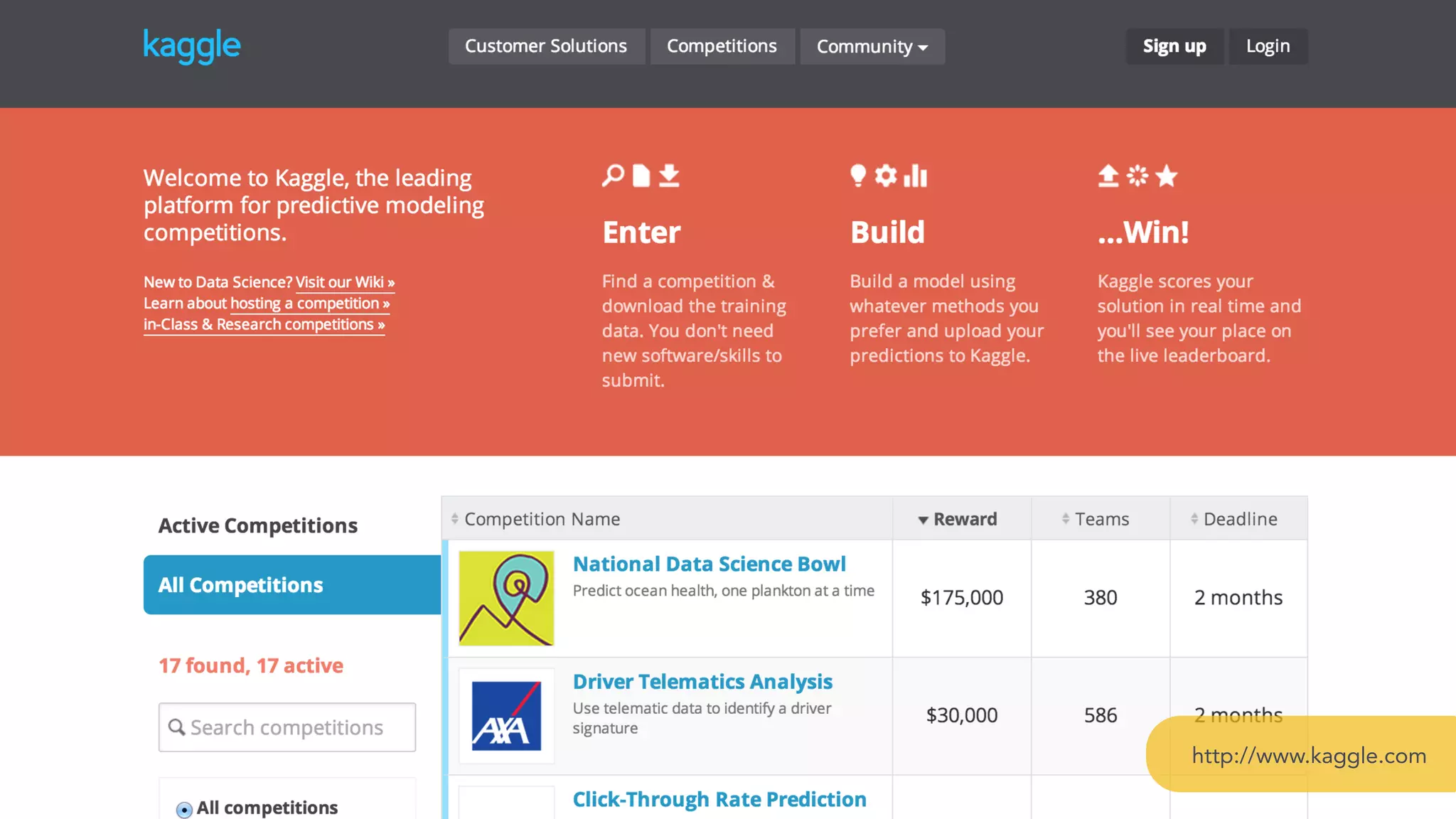Open hosting a competition link

pyautogui.click(x=310, y=304)
